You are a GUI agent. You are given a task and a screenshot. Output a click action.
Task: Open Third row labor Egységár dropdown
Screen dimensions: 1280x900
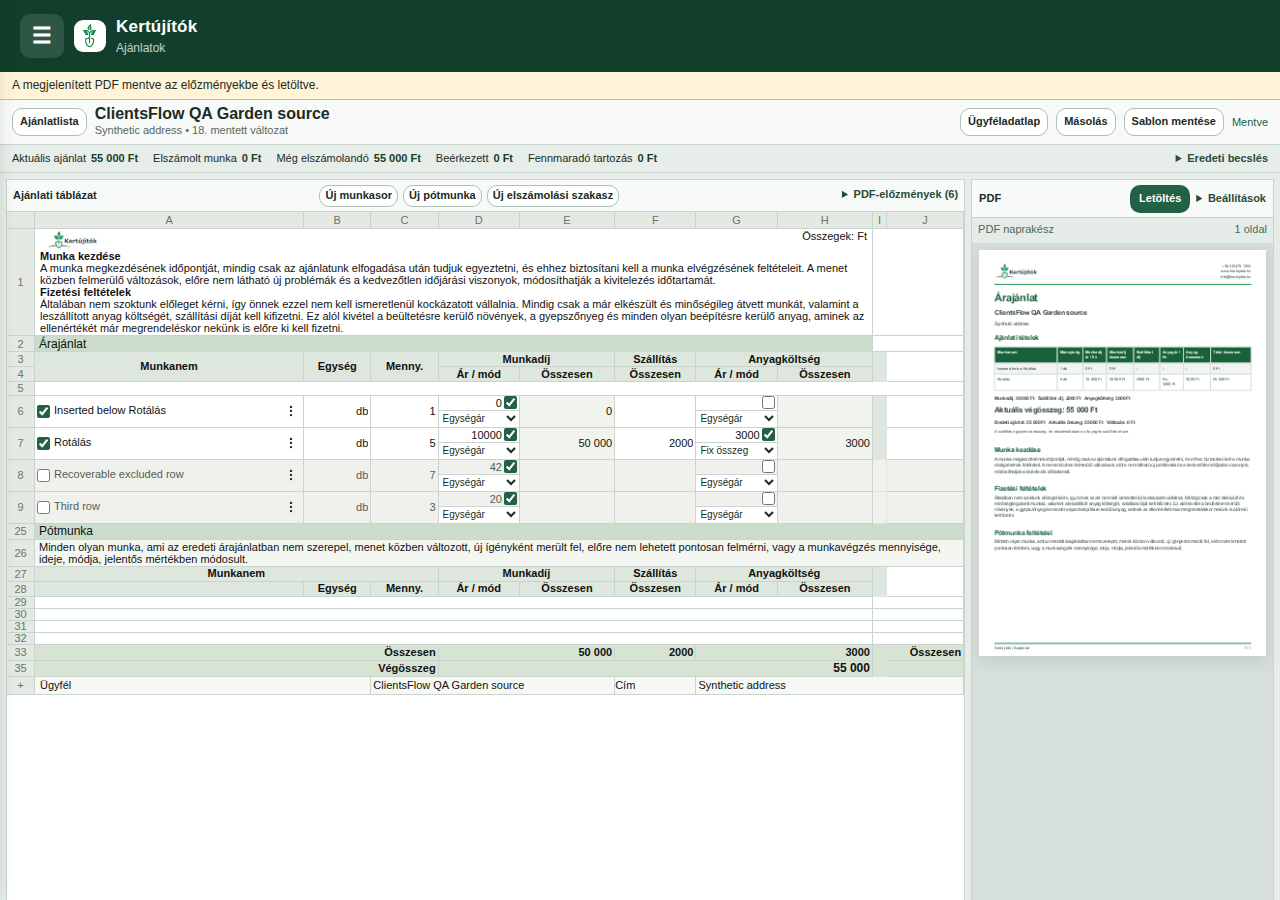[479, 515]
